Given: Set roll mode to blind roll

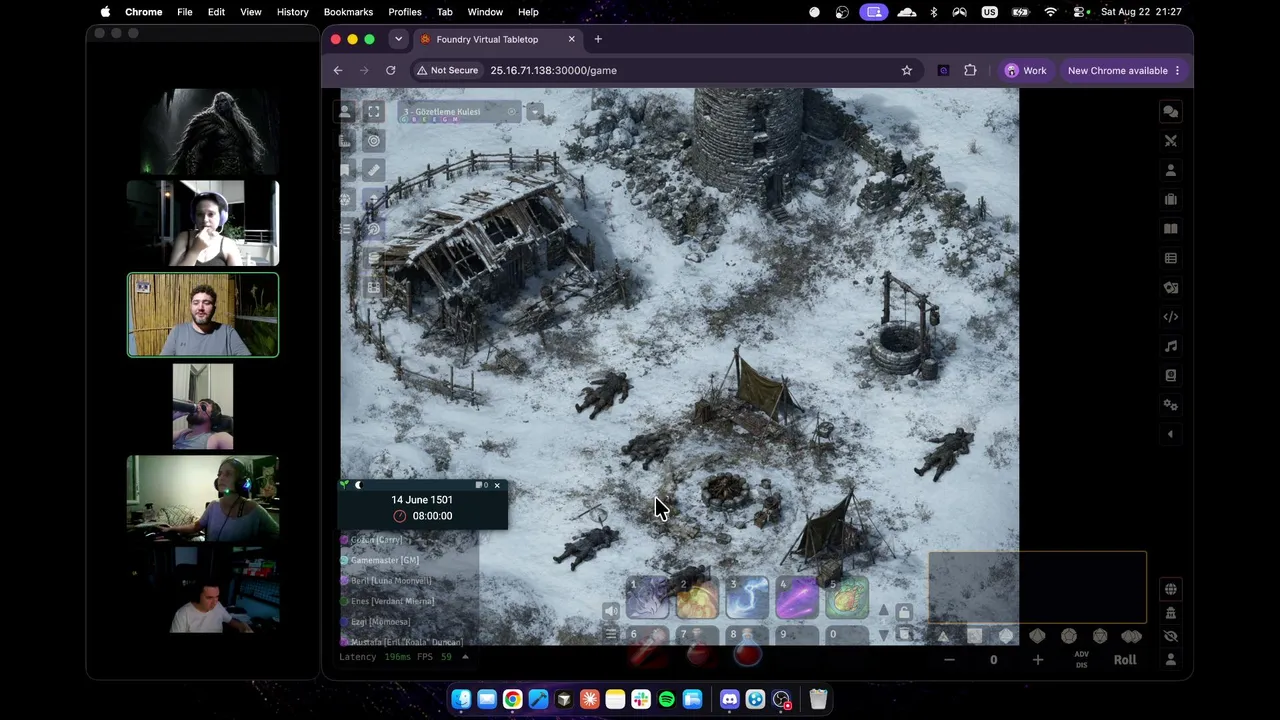Looking at the screenshot, I should coord(1171,636).
